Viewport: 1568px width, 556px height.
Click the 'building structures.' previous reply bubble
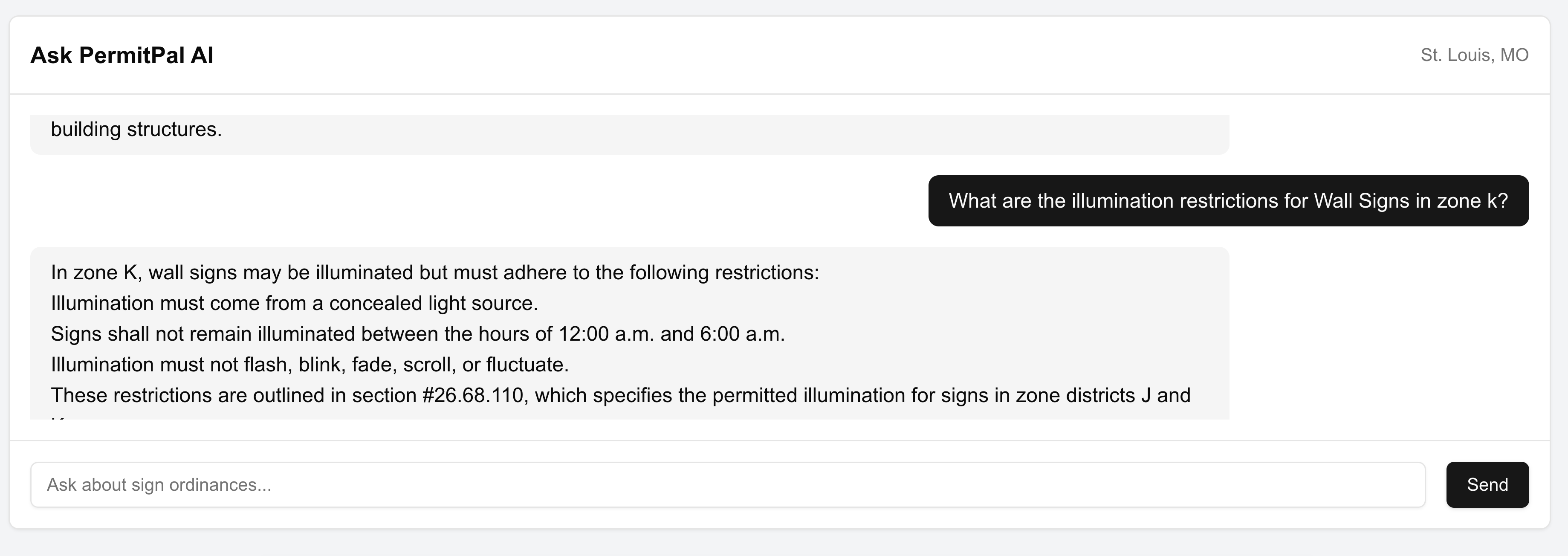pos(136,130)
